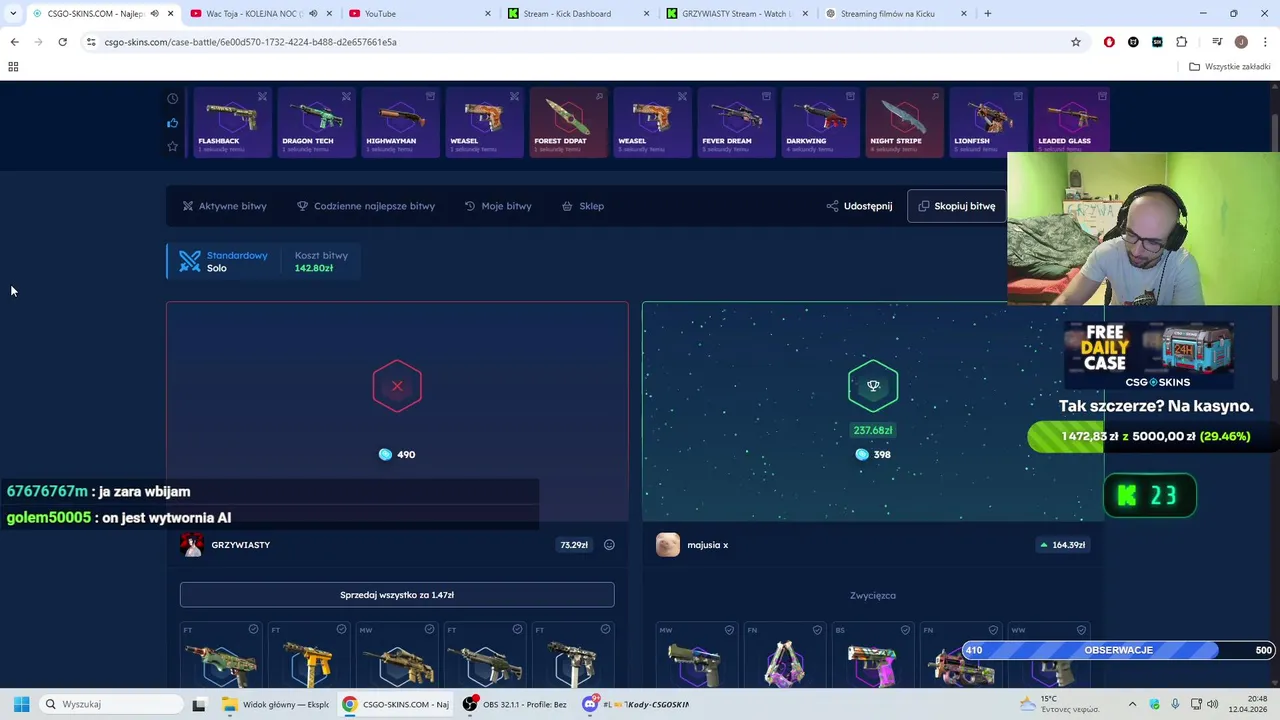Switch to Streaming filmów na Kicku tab

[895, 13]
